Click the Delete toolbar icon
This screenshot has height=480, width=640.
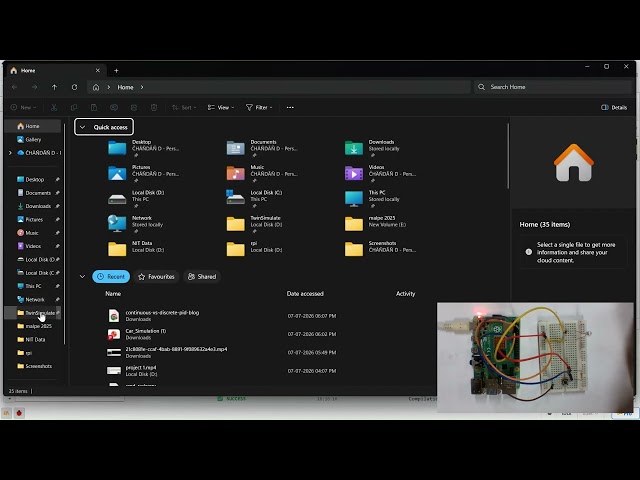click(154, 107)
